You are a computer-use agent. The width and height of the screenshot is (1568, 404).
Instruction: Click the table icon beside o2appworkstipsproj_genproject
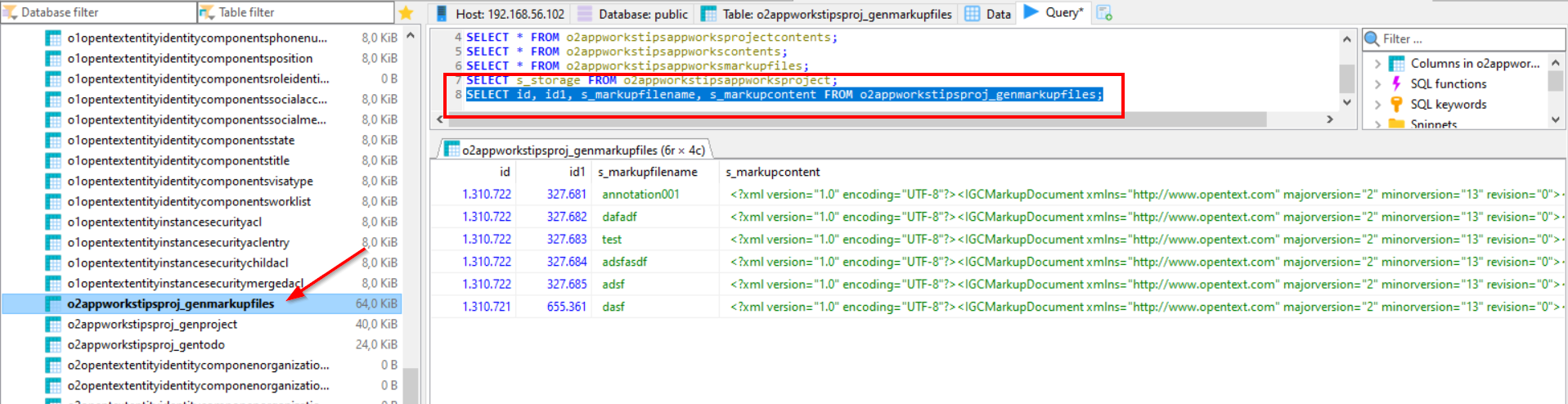click(x=53, y=325)
